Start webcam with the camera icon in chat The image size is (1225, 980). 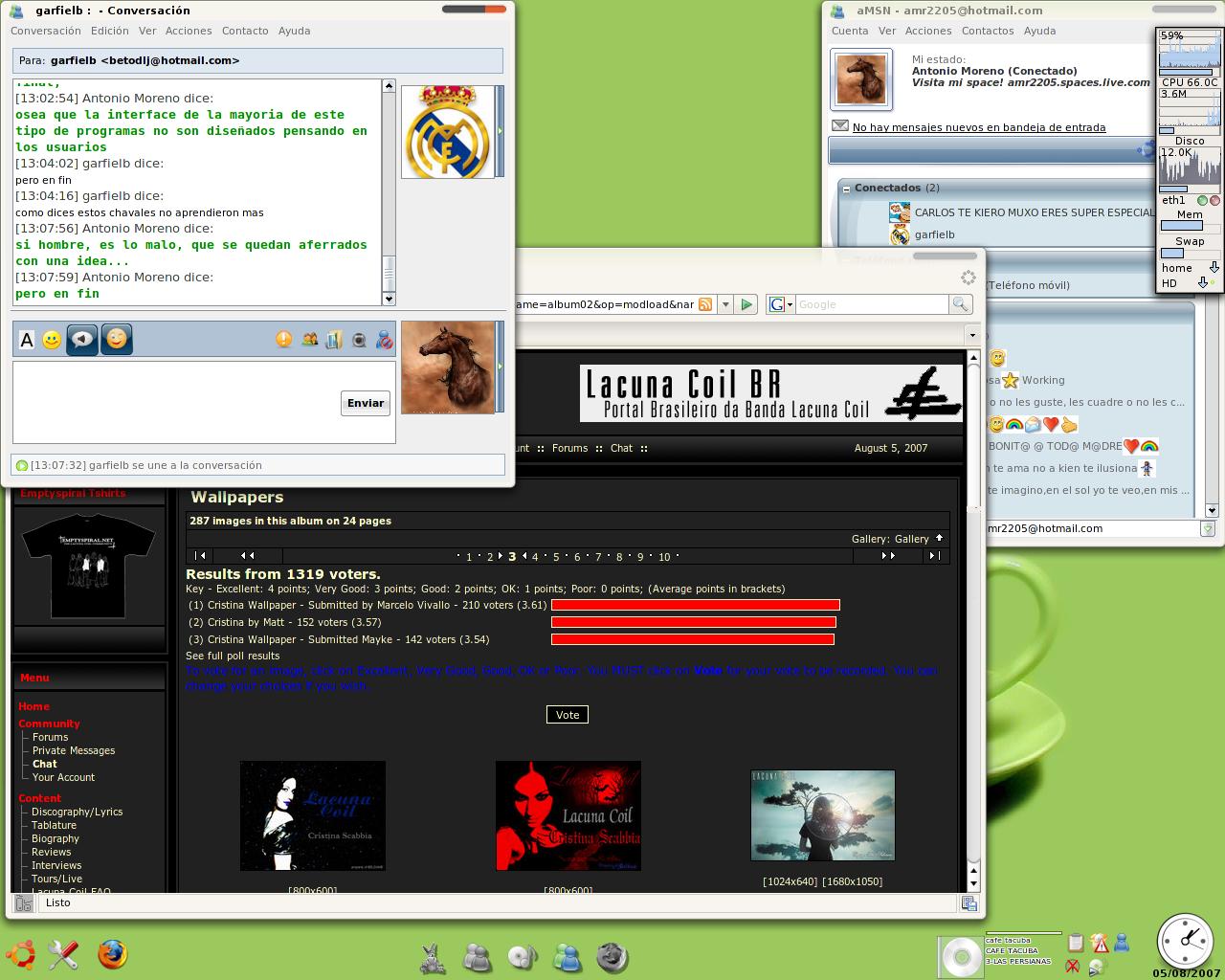click(x=359, y=339)
